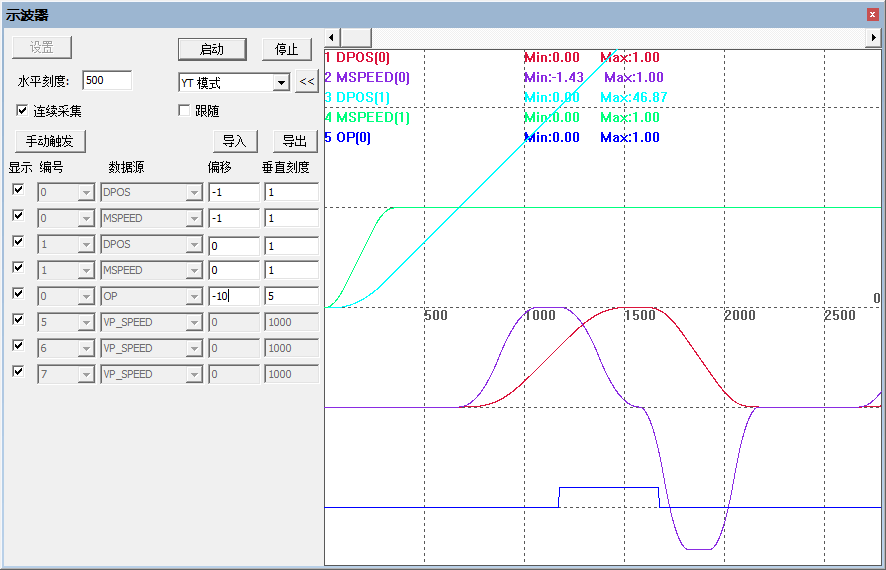The width and height of the screenshot is (886, 570).
Task: Open the number dropdown showing 7
Action: 86,375
